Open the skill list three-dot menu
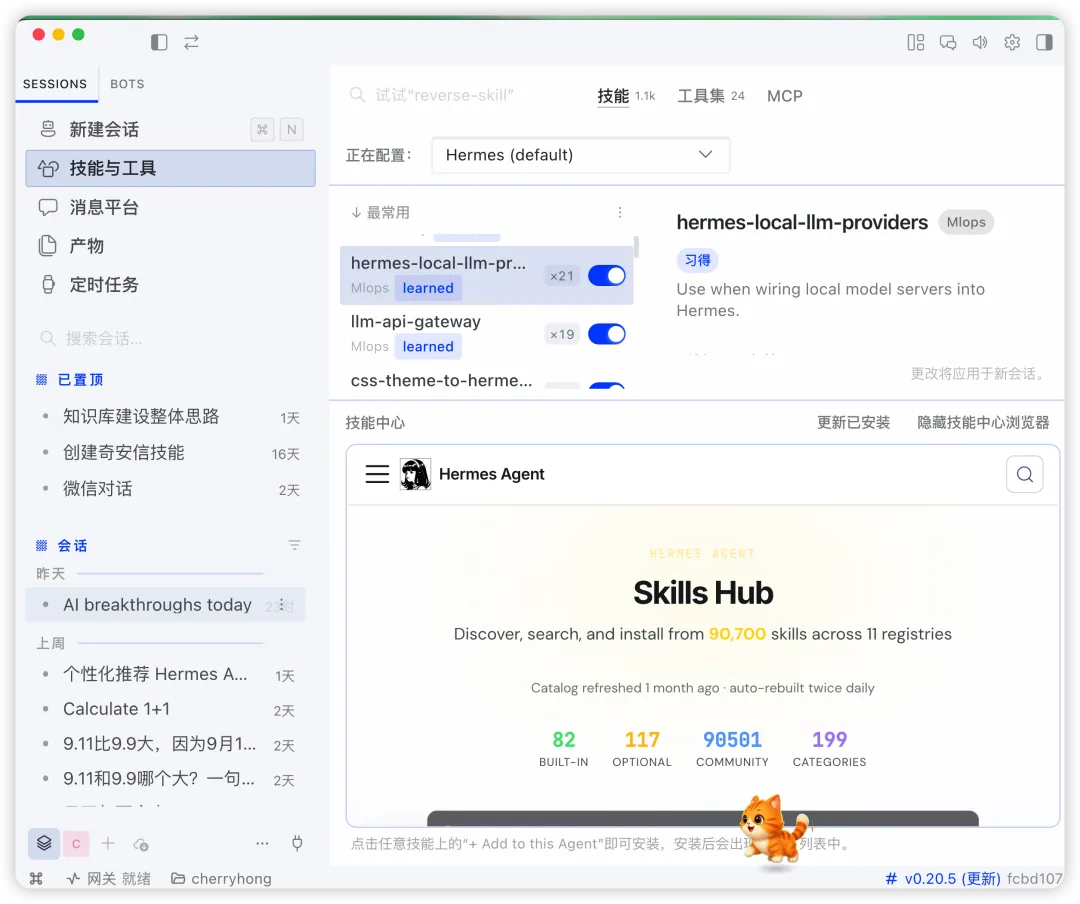 click(620, 212)
